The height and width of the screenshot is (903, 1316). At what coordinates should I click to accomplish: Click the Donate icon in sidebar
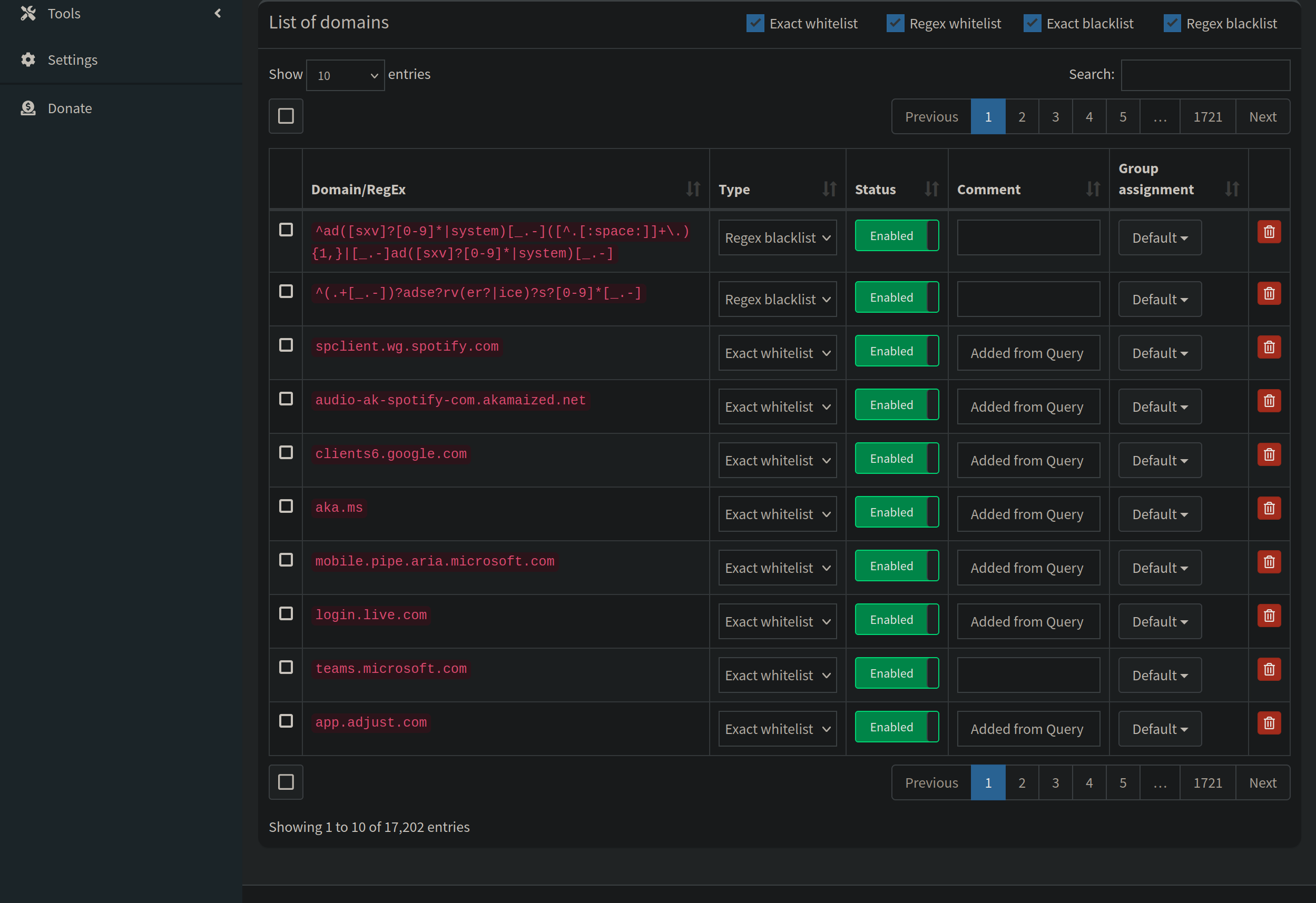28,108
